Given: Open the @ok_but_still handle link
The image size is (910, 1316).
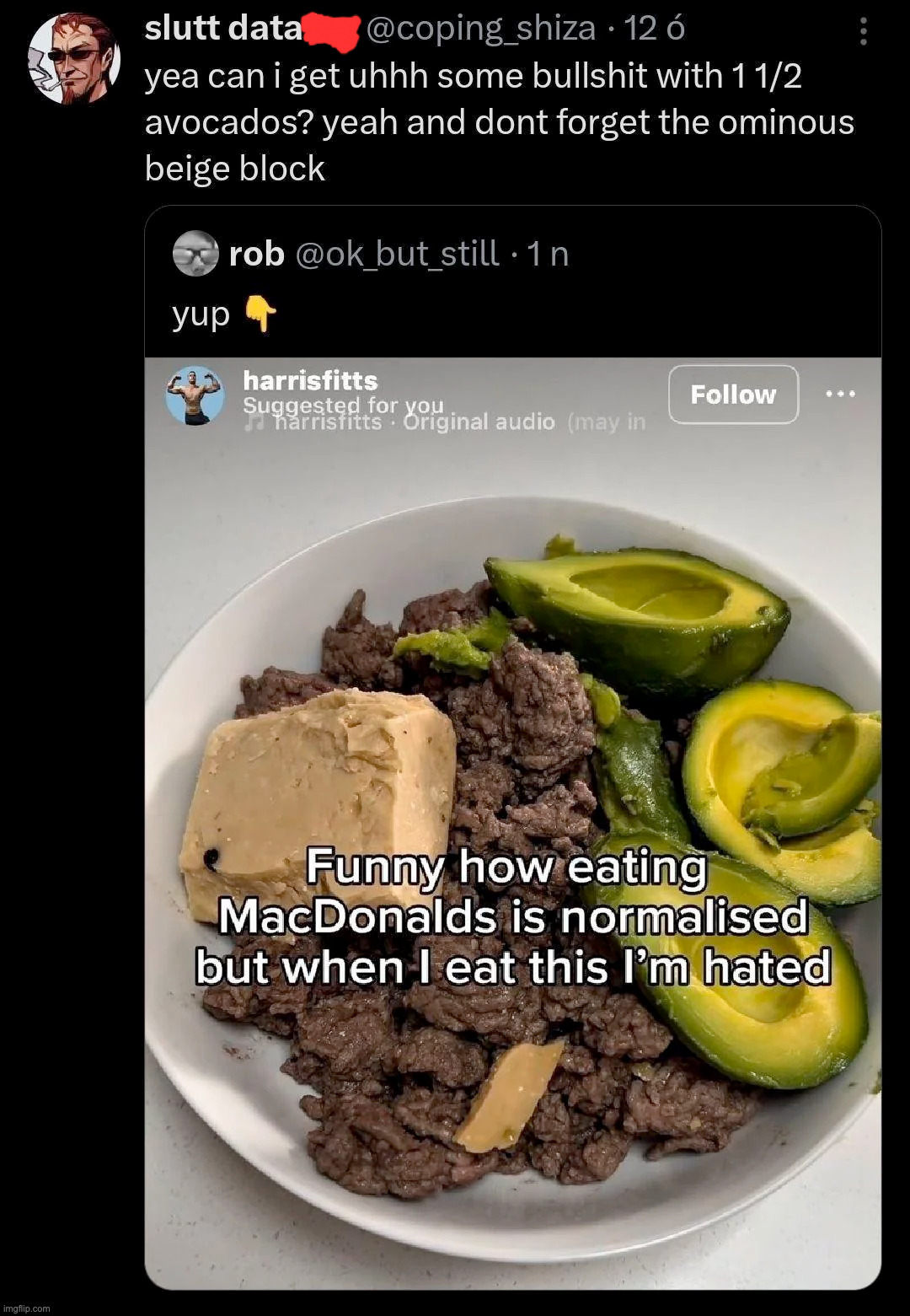Looking at the screenshot, I should point(396,253).
